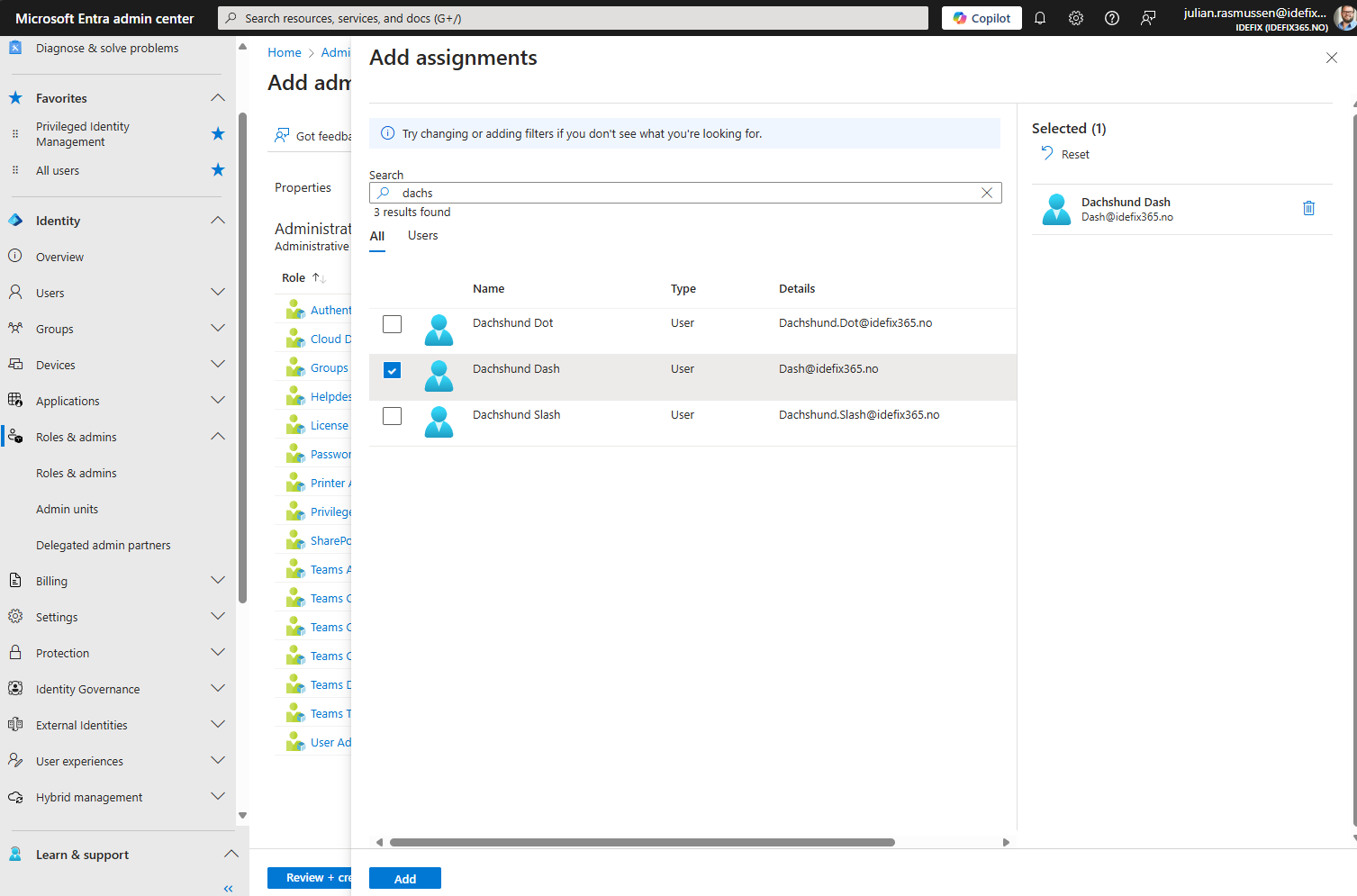Check the Dachshund Slash checkbox
Viewport: 1357px width, 896px height.
pos(392,416)
